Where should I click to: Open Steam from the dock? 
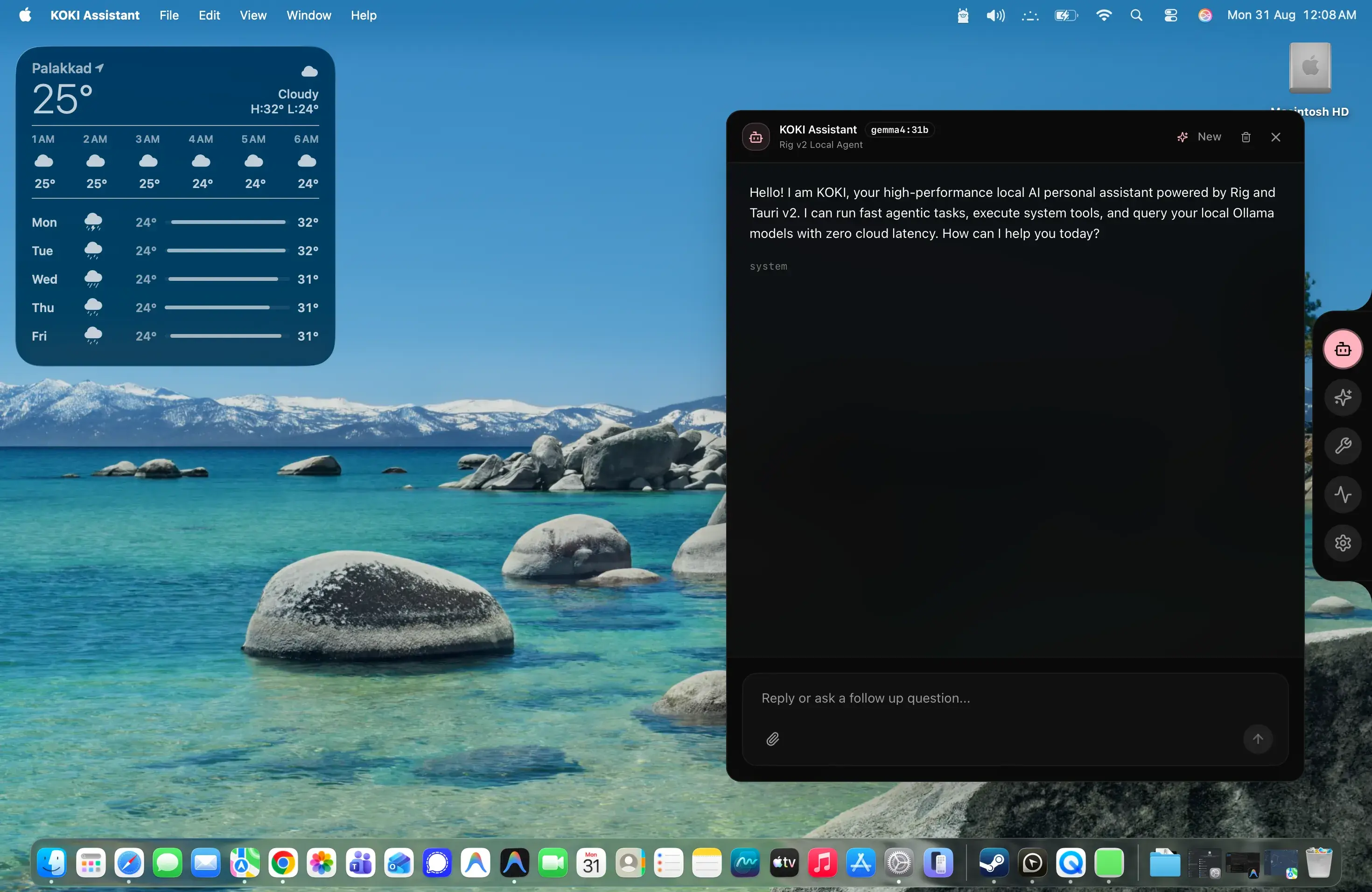coord(994,863)
